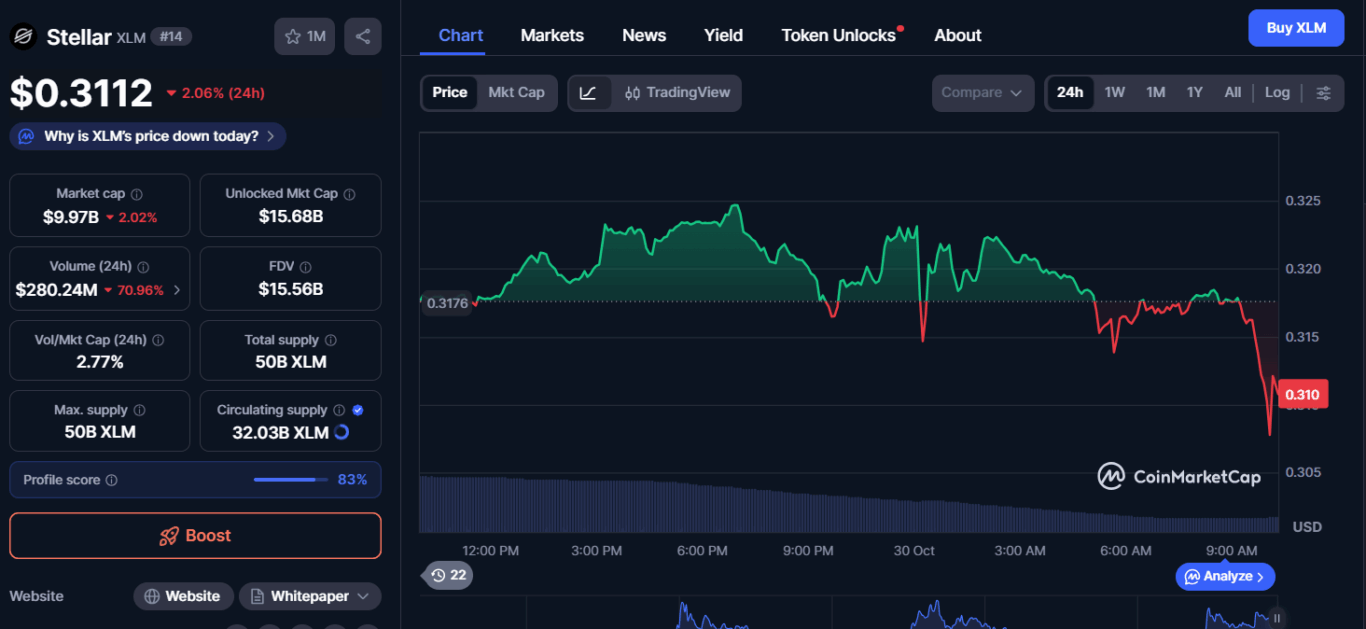Click the Buy XLM button

[1296, 28]
